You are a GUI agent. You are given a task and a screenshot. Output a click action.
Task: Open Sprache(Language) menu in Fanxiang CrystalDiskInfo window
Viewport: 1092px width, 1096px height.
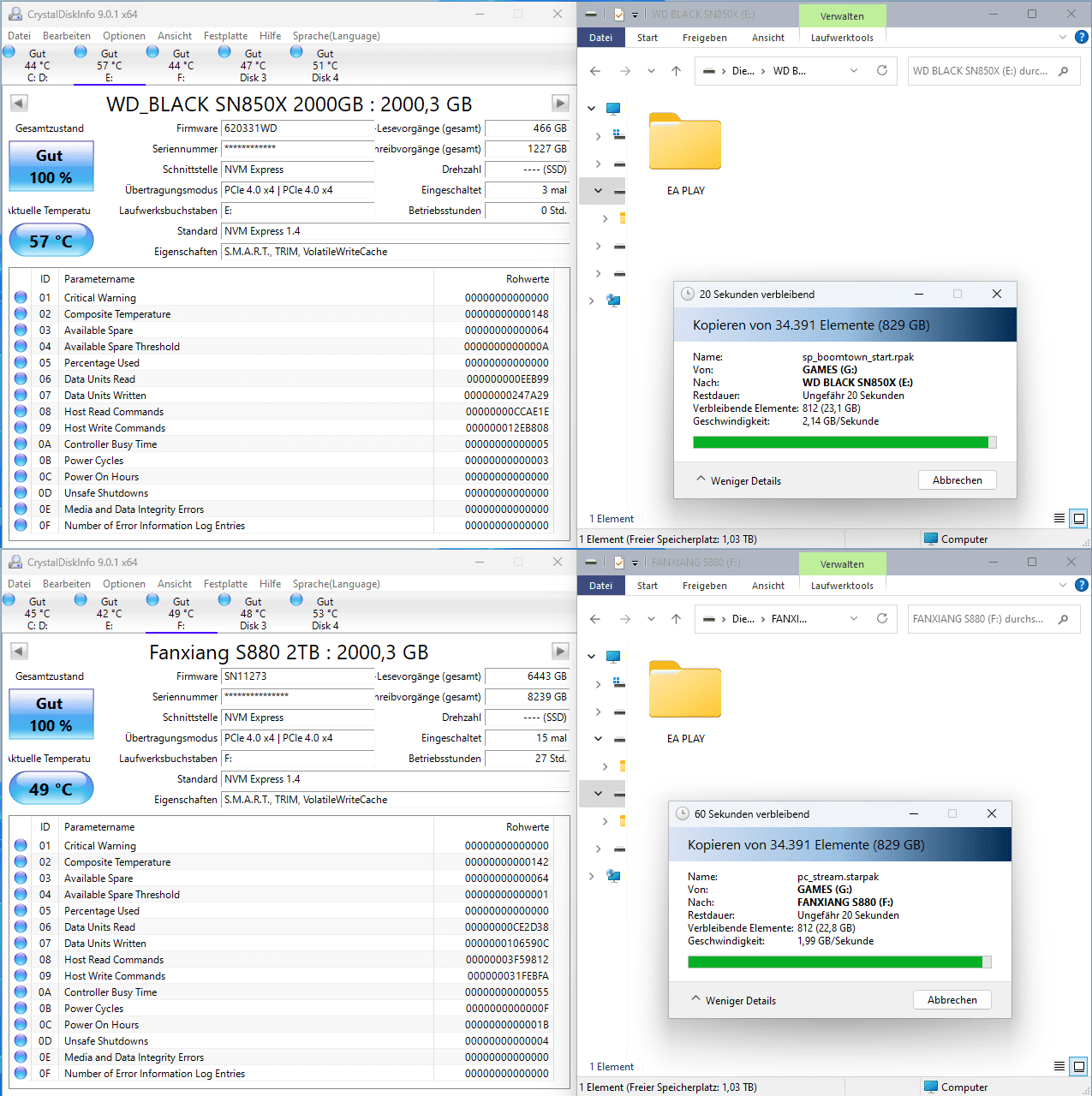[x=336, y=584]
